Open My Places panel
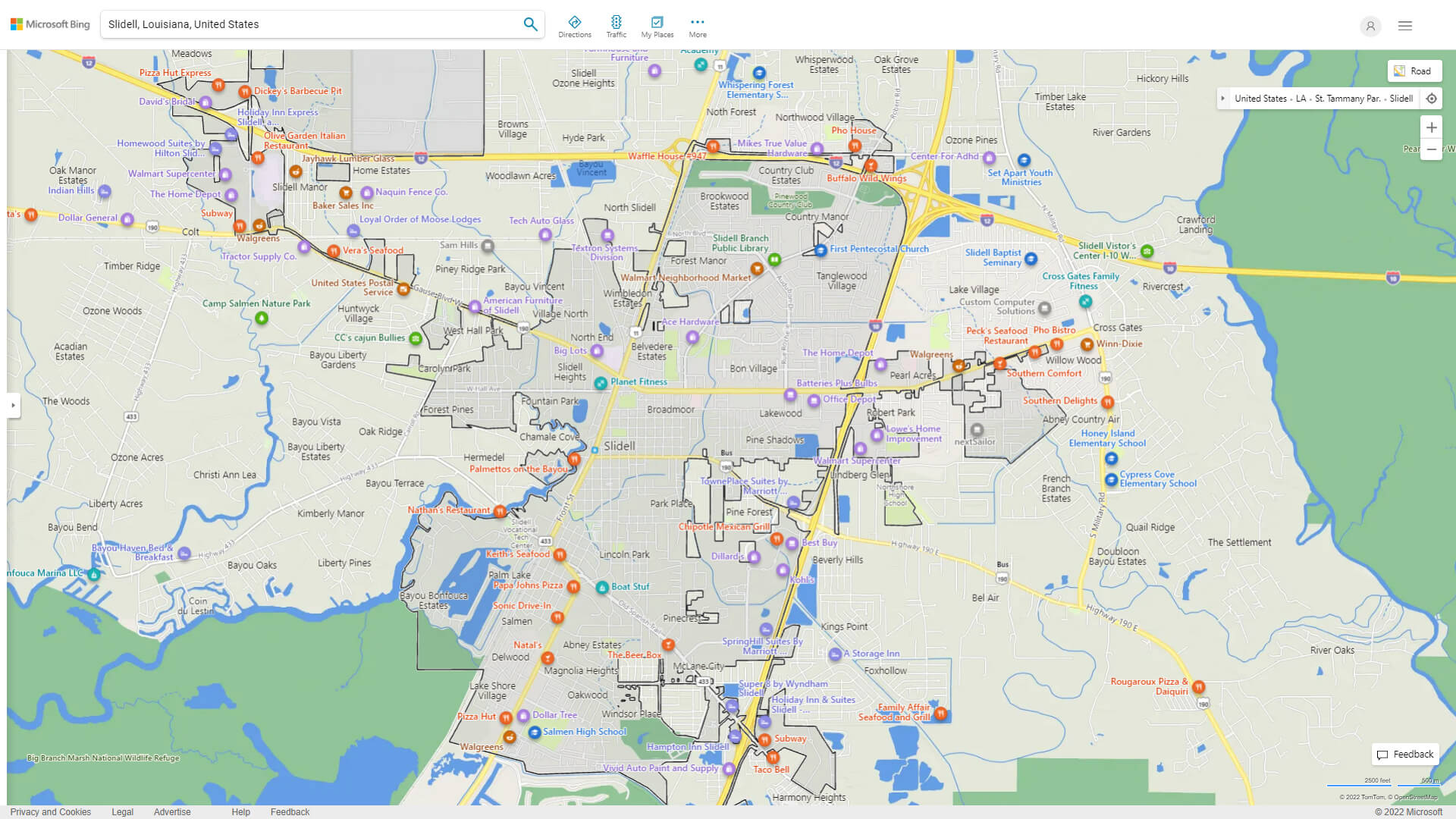 (657, 26)
